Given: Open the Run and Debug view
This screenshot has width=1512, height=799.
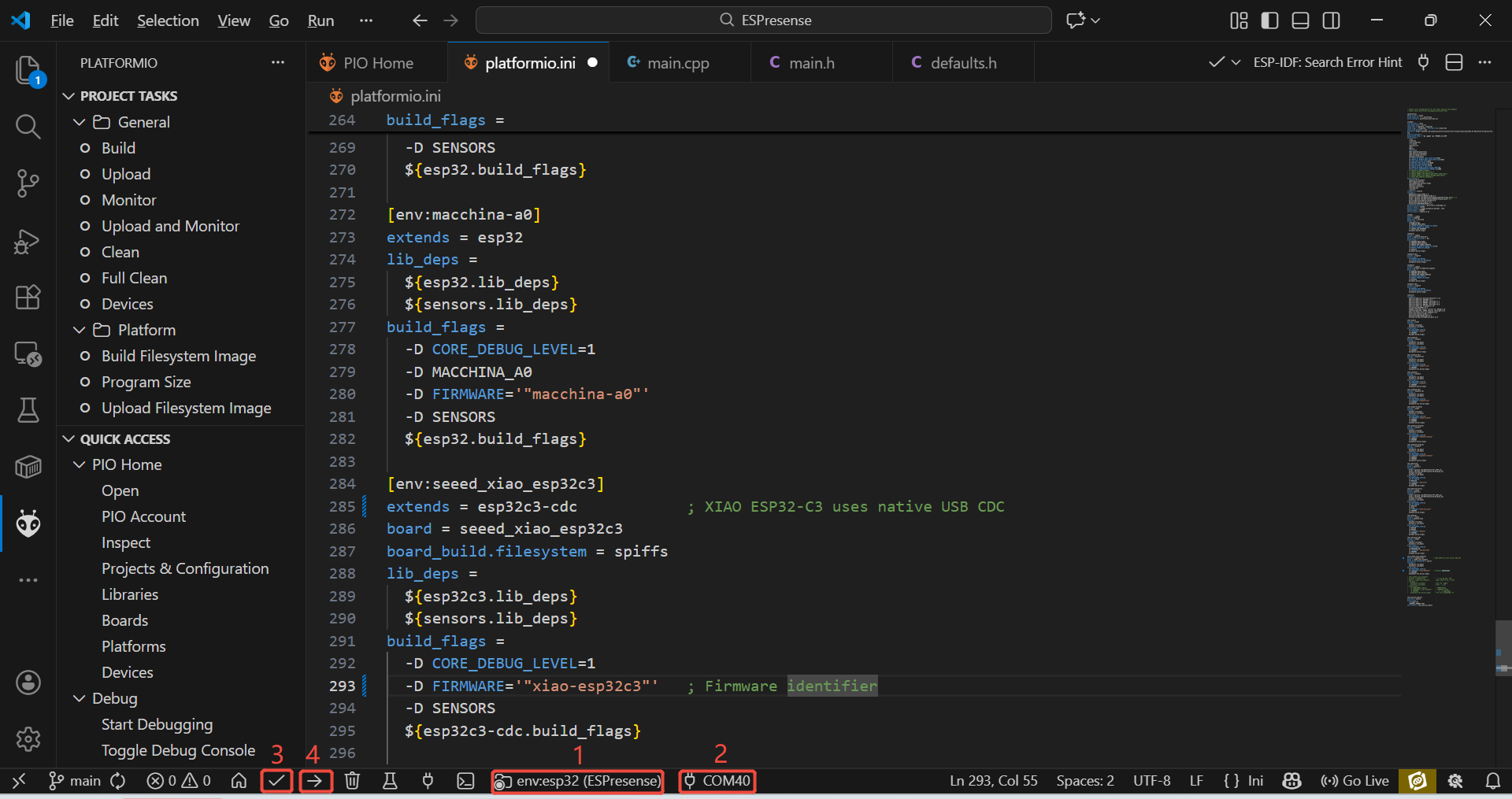Looking at the screenshot, I should [x=28, y=241].
